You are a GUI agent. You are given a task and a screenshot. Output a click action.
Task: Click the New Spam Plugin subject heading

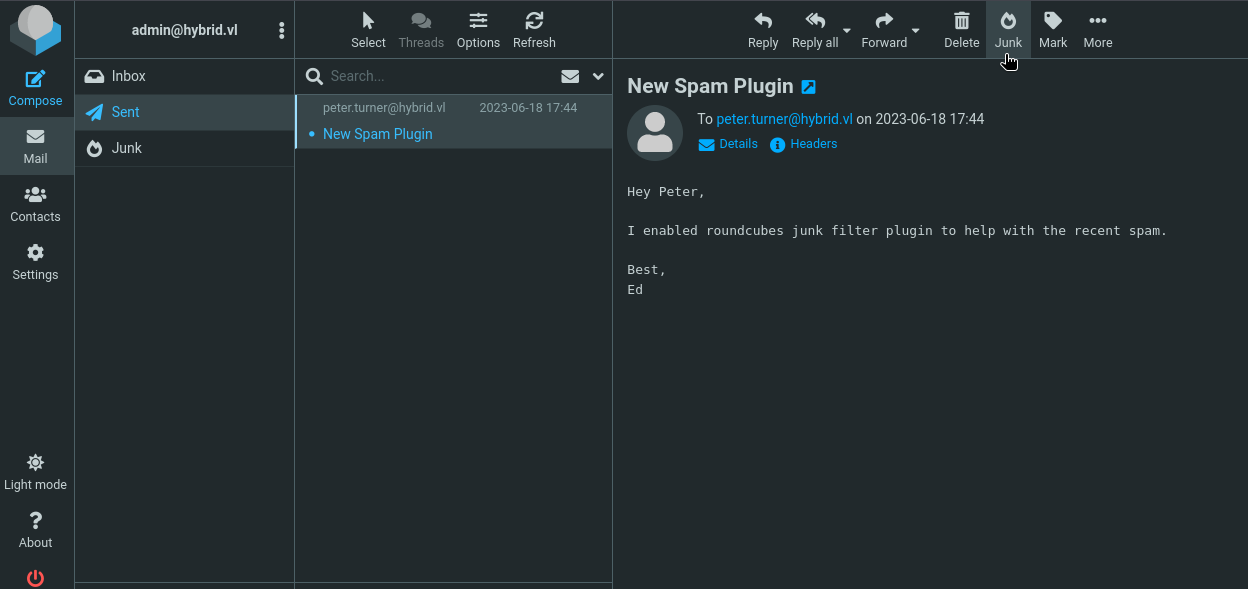coord(710,86)
